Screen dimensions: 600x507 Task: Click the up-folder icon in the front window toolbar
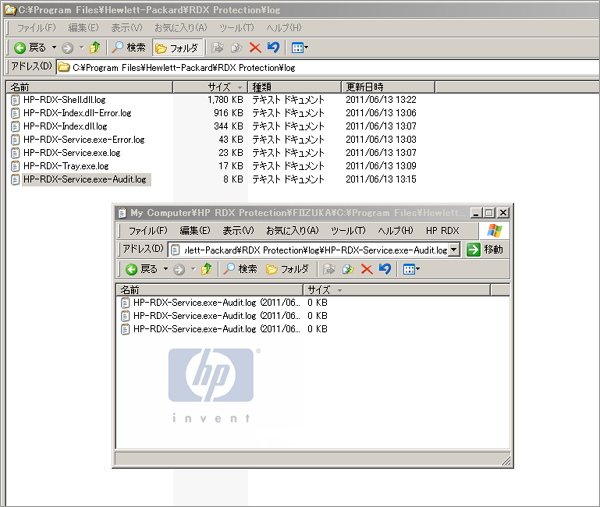pyautogui.click(x=207, y=269)
